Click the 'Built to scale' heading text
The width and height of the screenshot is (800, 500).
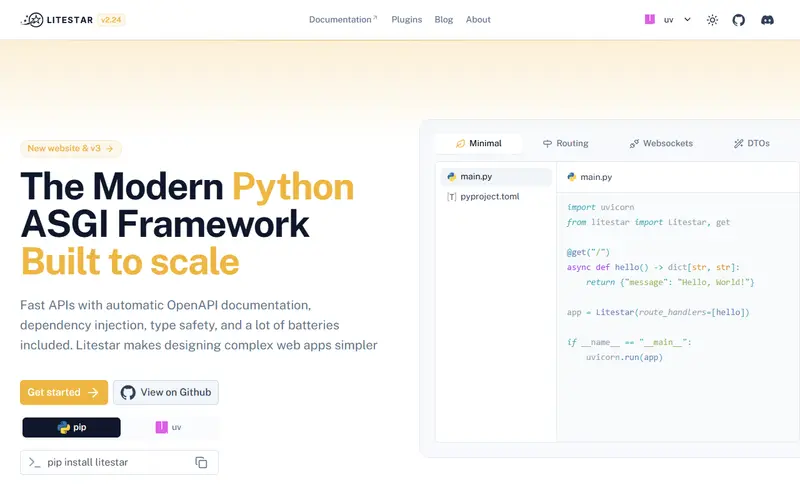130,262
